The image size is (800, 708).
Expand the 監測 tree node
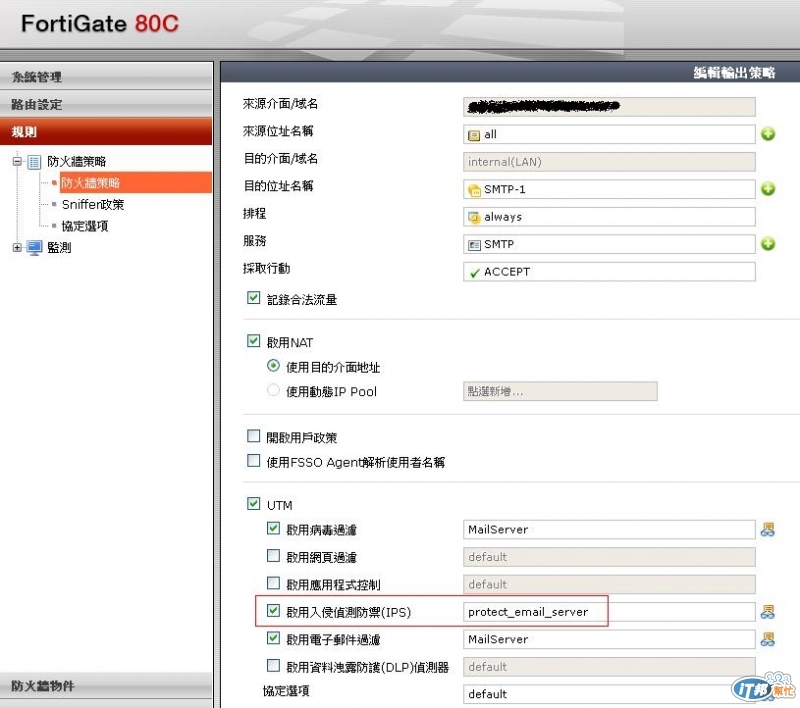click(x=17, y=248)
